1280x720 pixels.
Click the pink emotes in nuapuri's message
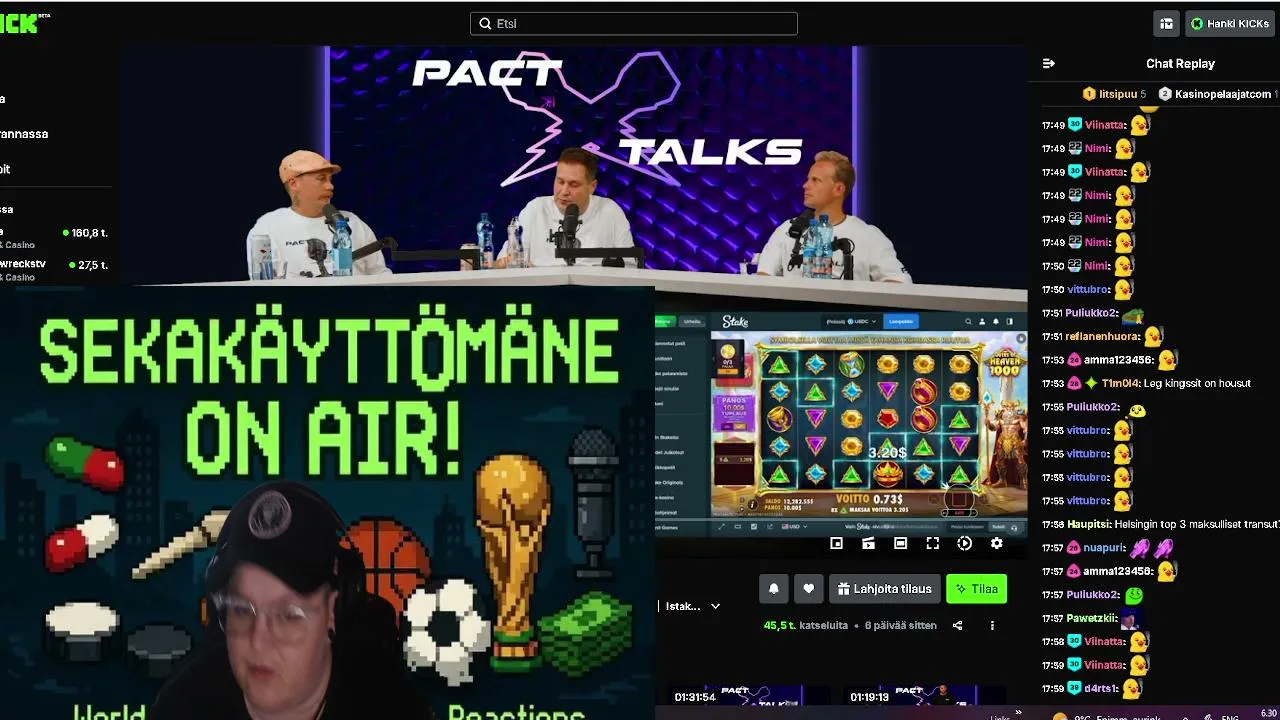coord(1151,548)
